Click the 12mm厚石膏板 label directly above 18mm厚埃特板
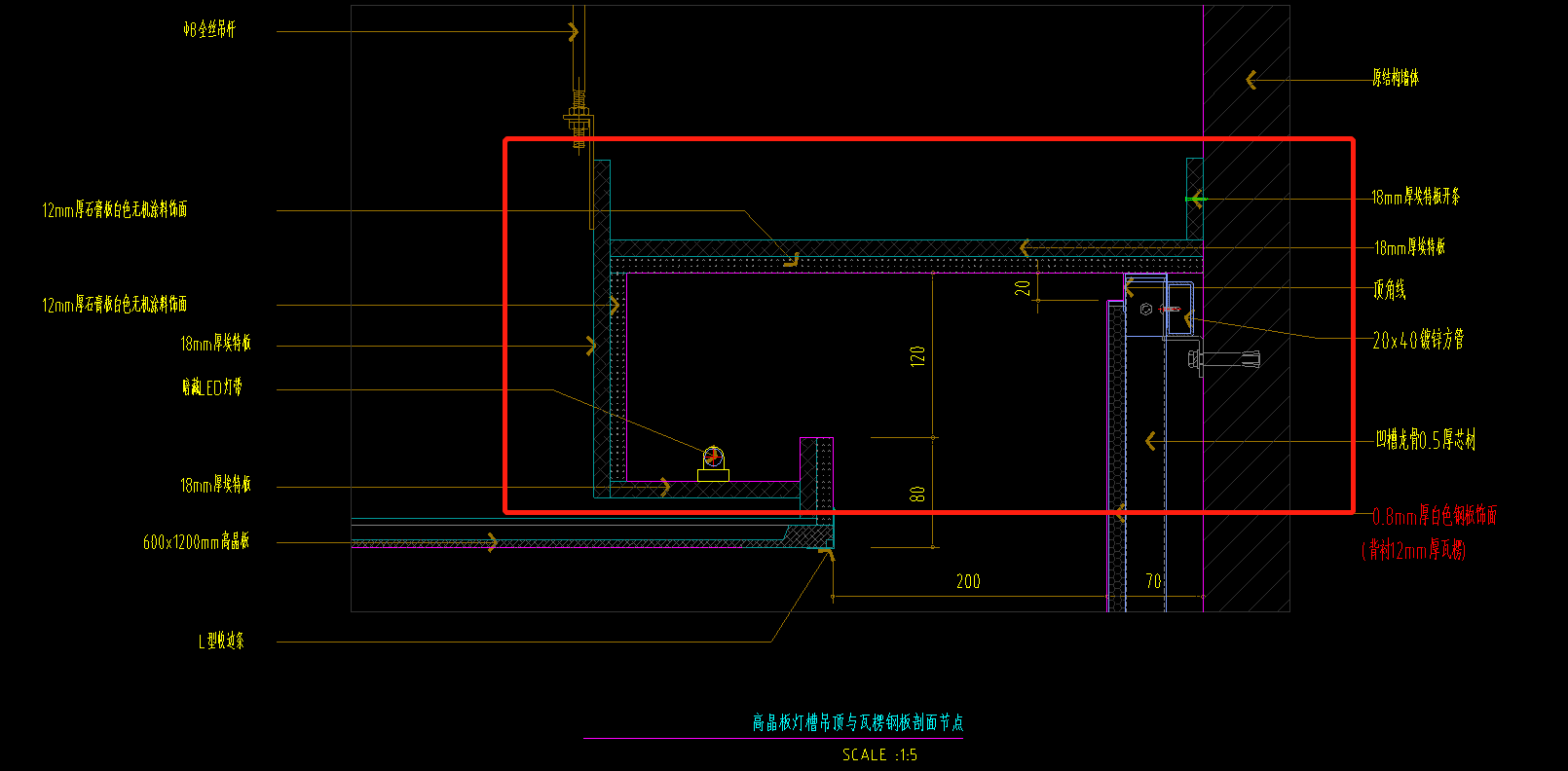This screenshot has height=771, width=1568. pos(115,305)
